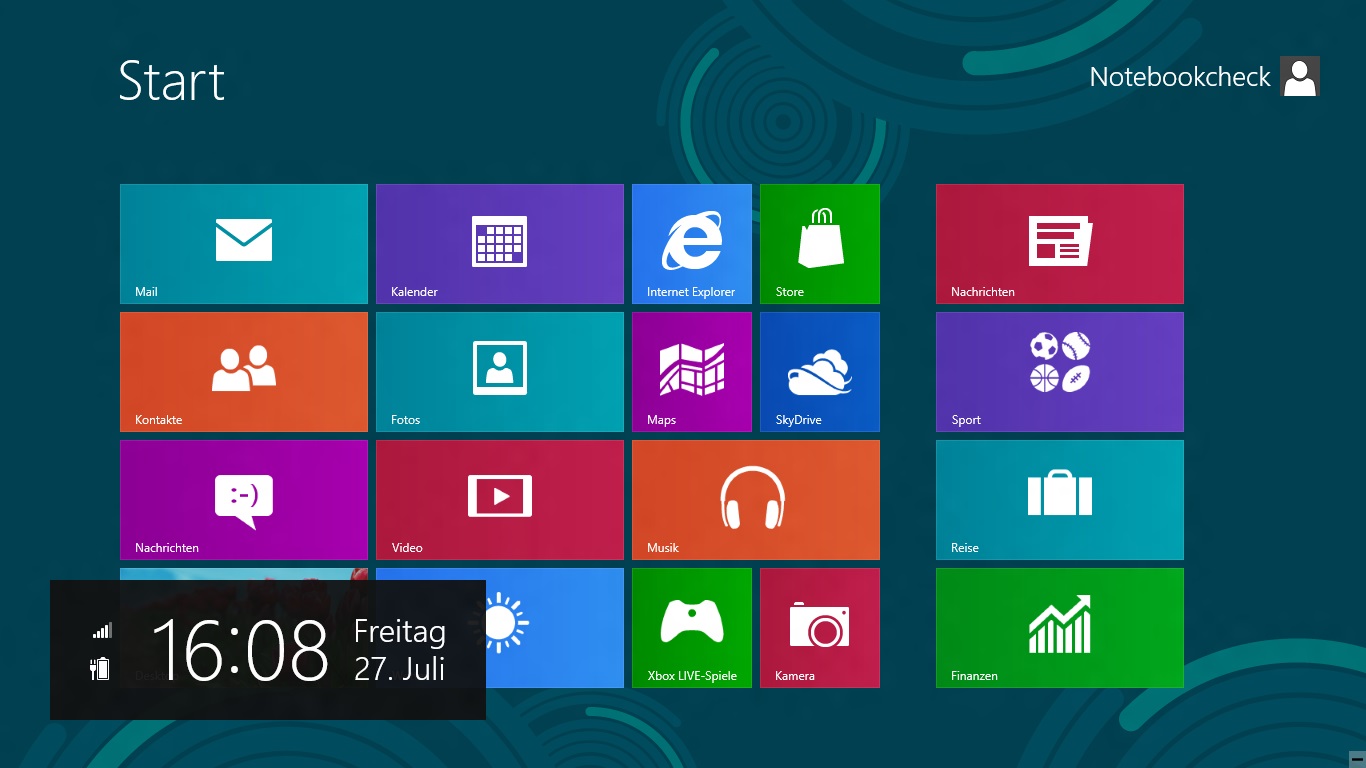Image resolution: width=1366 pixels, height=768 pixels.
Task: Open the Musik headphones tile
Action: point(756,500)
